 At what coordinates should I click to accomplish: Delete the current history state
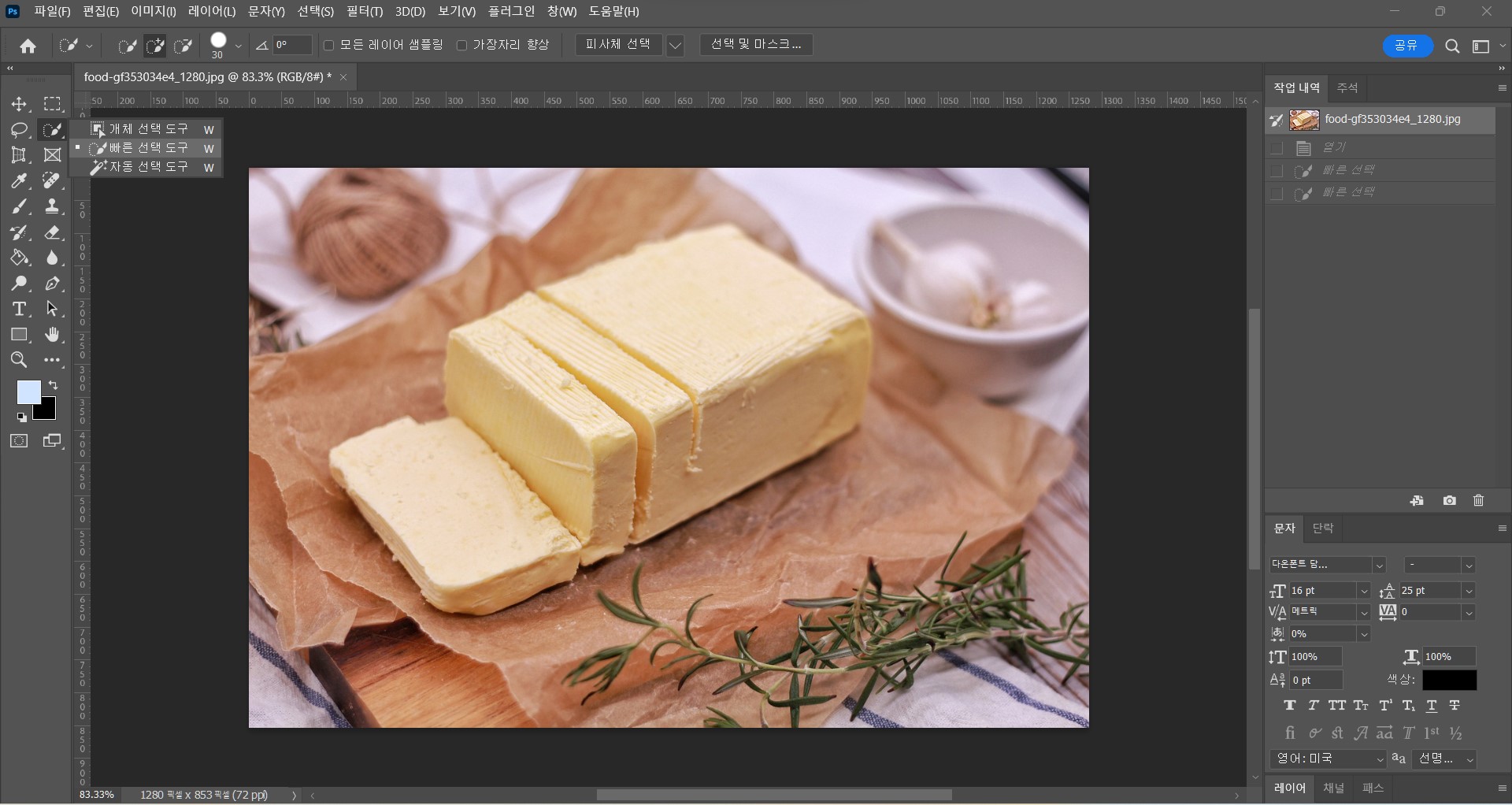tap(1478, 501)
